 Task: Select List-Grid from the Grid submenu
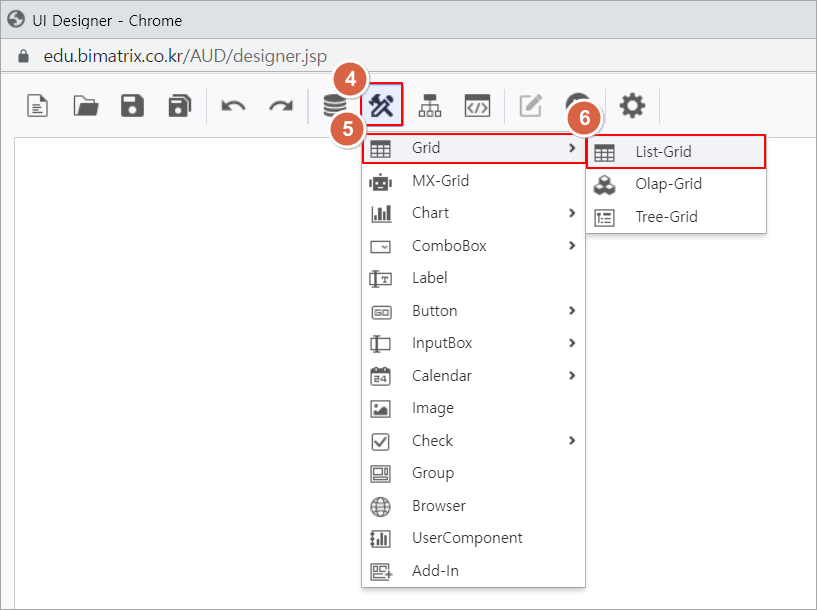[x=663, y=152]
